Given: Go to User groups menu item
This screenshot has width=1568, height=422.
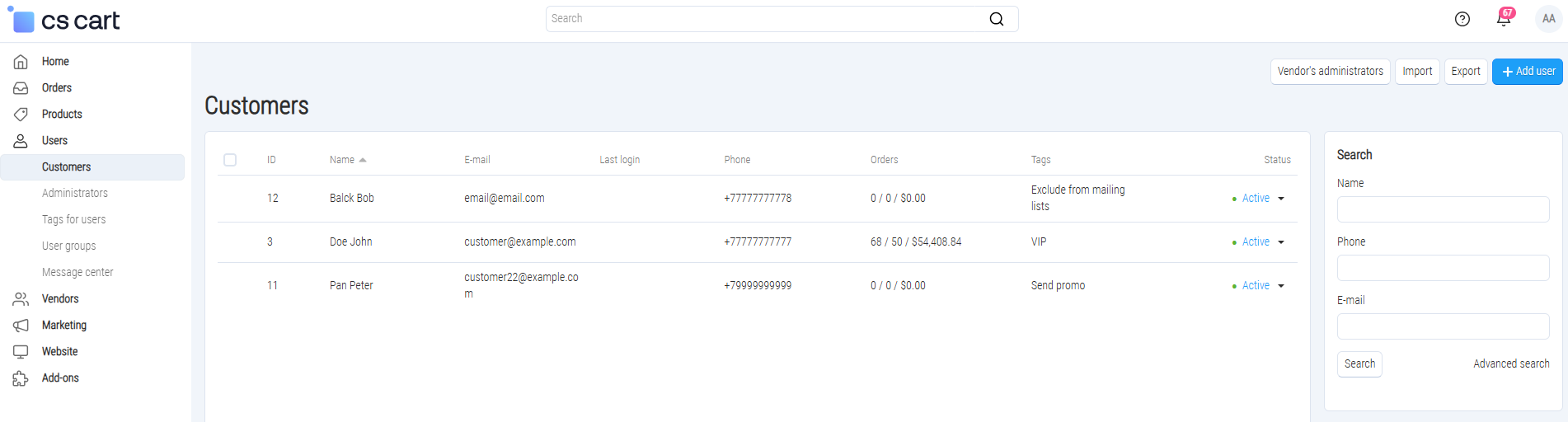Looking at the screenshot, I should point(69,246).
